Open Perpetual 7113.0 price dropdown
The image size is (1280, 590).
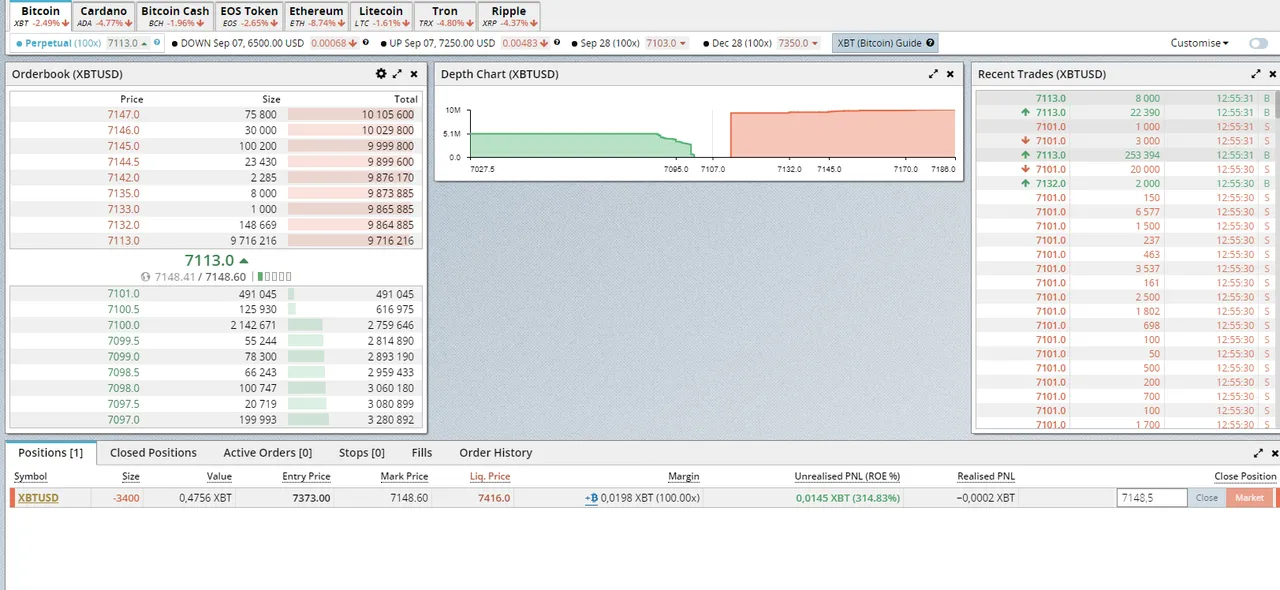[129, 43]
